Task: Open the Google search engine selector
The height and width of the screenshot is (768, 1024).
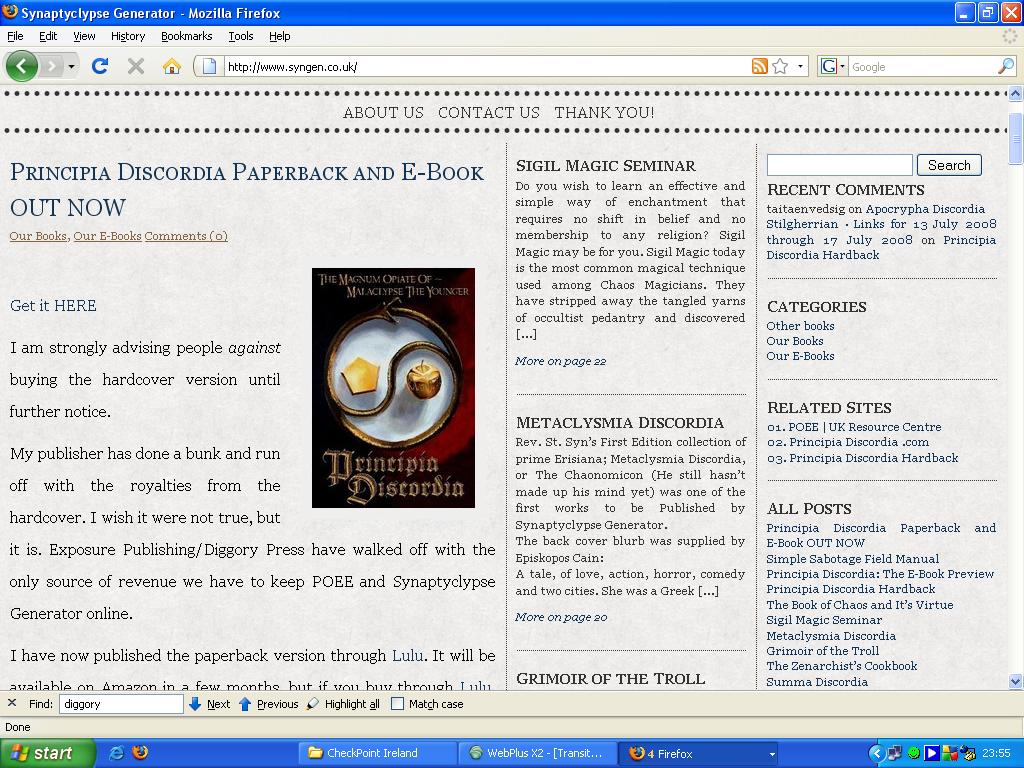Action: [833, 66]
